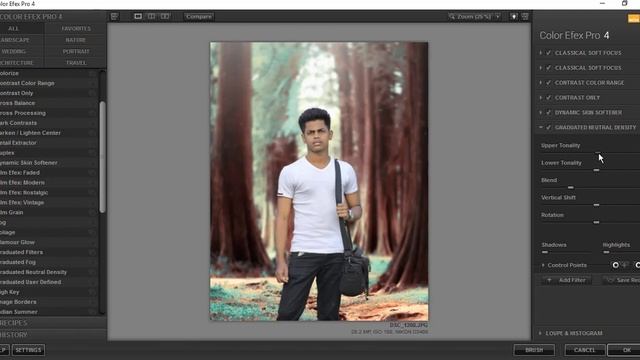Select side-by-side preview mode icon

click(165, 16)
